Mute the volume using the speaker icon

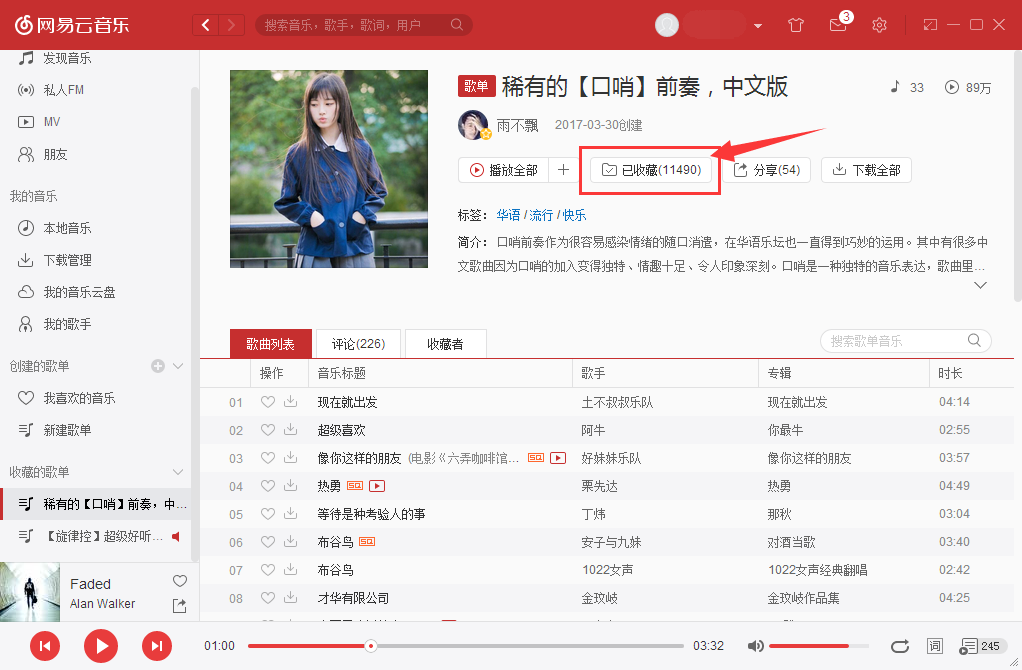(x=755, y=646)
